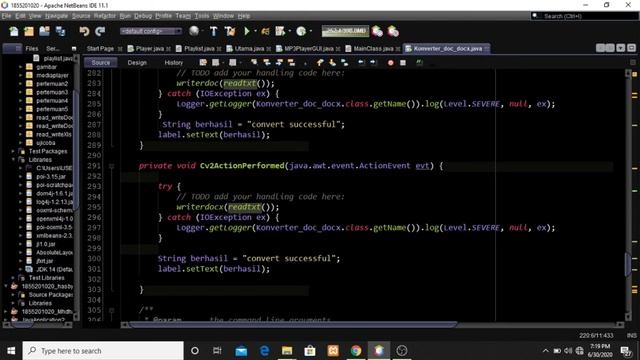The image size is (640, 360).
Task: Run the project with the green play icon
Action: (x=247, y=31)
